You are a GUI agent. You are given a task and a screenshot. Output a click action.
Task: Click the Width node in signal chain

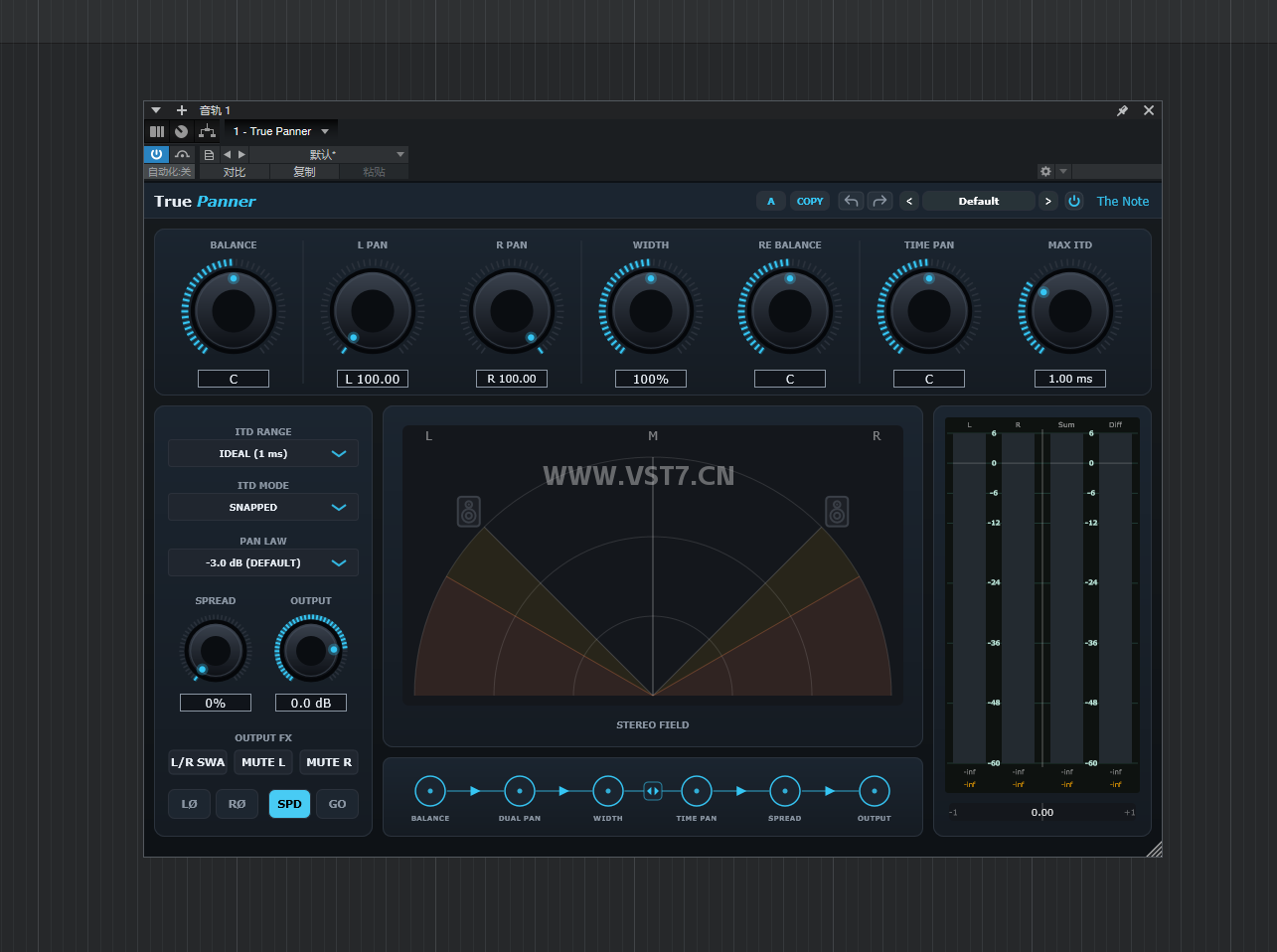click(x=608, y=791)
